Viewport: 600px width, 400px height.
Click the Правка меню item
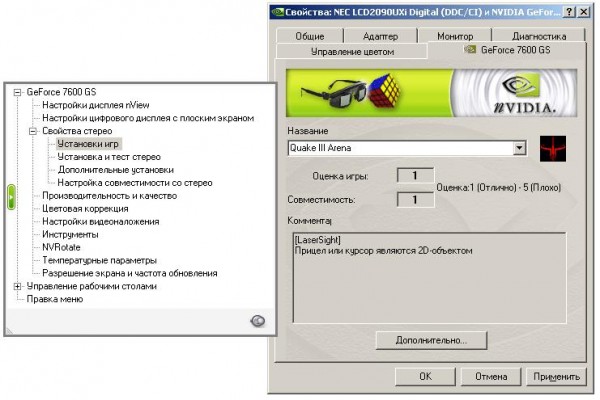click(x=55, y=299)
